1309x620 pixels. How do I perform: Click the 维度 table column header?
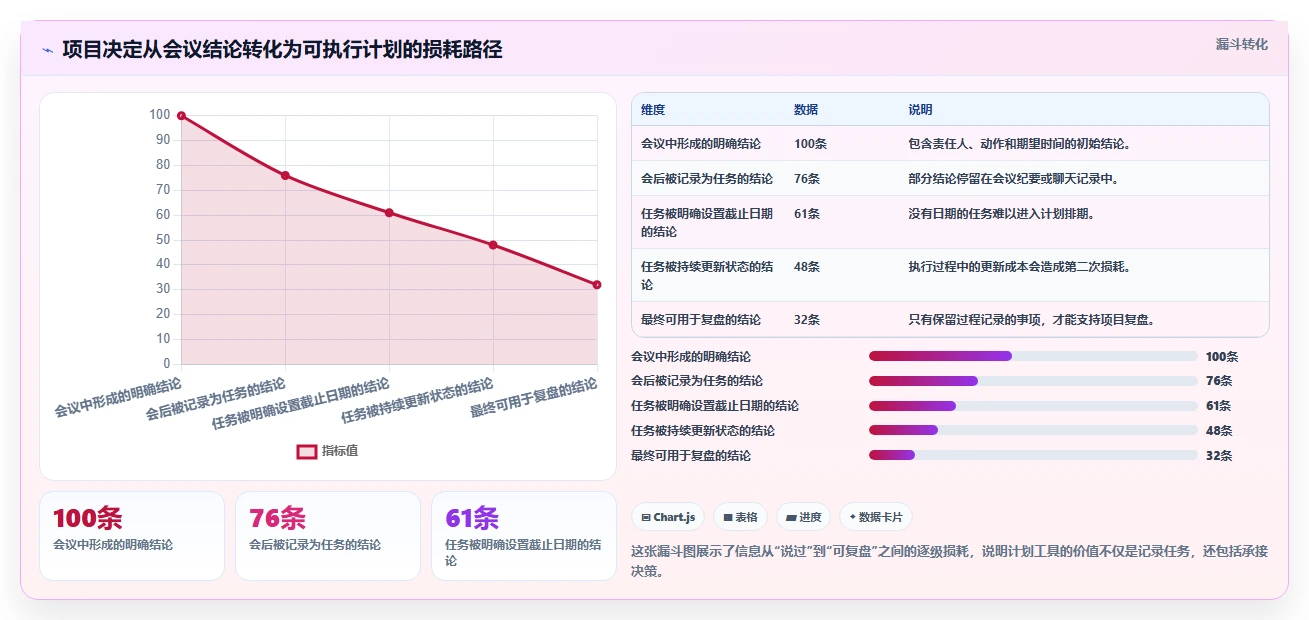point(653,110)
